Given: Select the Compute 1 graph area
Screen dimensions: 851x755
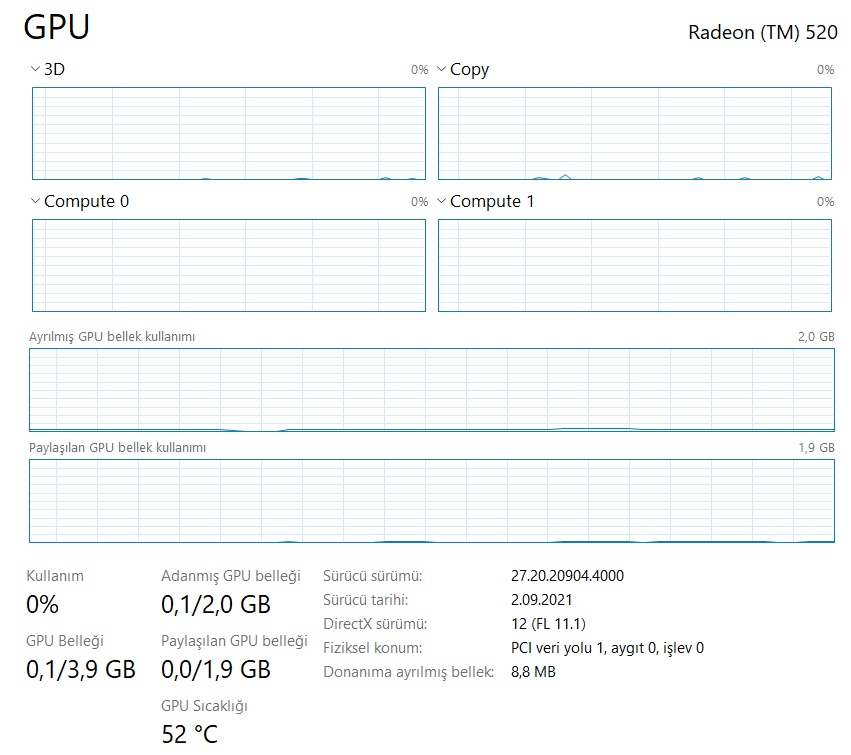Looking at the screenshot, I should [634, 265].
